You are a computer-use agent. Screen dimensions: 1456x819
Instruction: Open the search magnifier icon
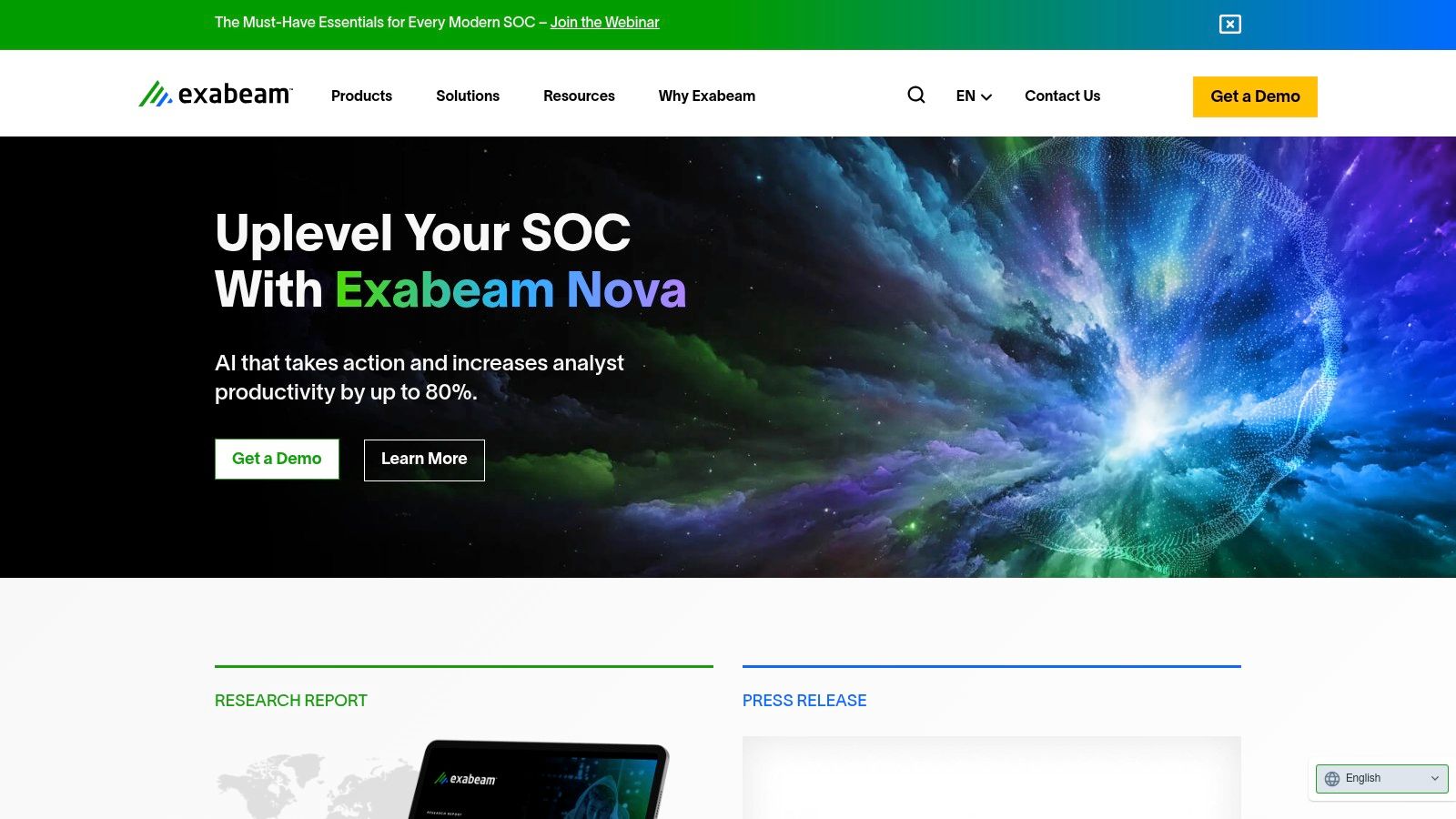916,96
